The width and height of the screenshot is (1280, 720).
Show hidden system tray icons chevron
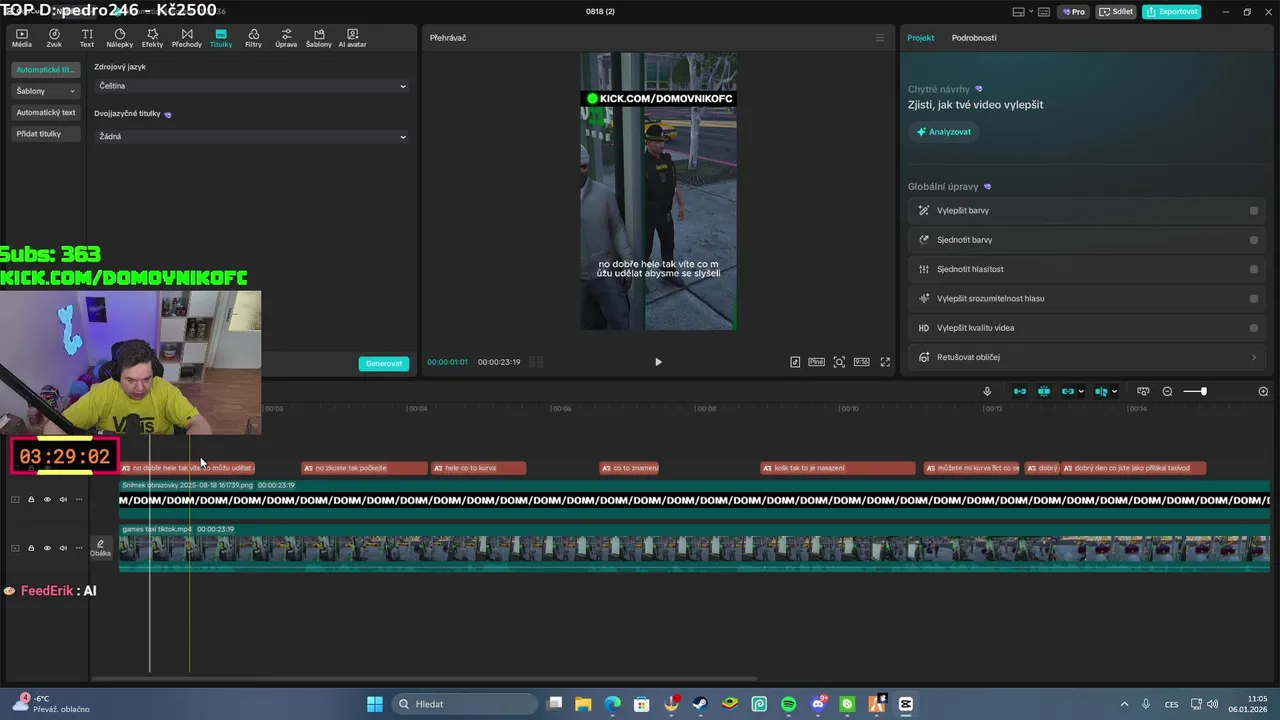pos(1124,704)
